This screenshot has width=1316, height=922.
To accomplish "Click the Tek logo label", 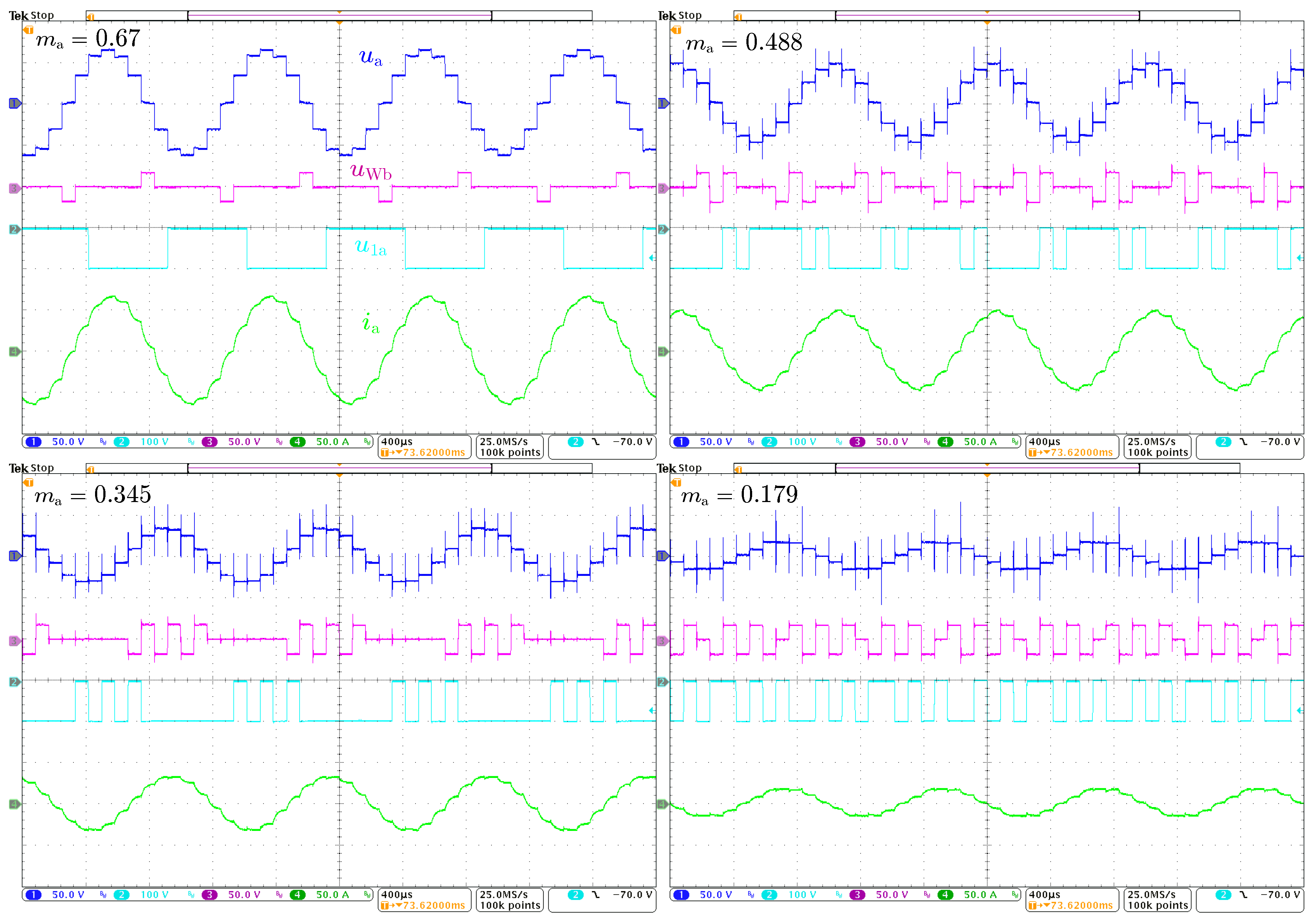I will 19,15.
